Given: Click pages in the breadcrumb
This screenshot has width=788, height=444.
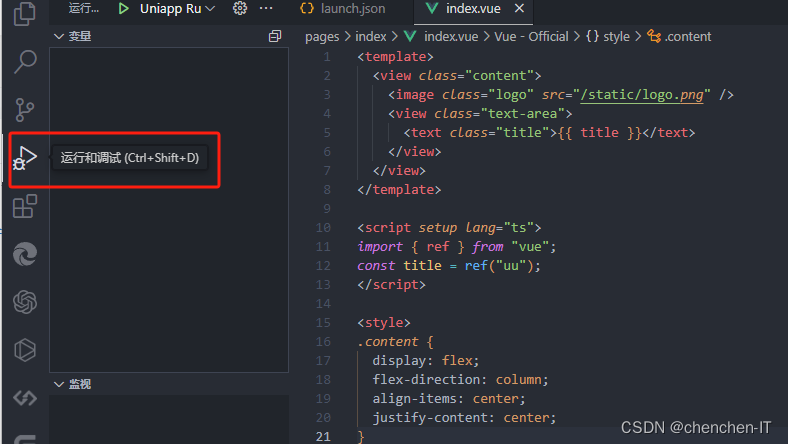Looking at the screenshot, I should (x=322, y=37).
